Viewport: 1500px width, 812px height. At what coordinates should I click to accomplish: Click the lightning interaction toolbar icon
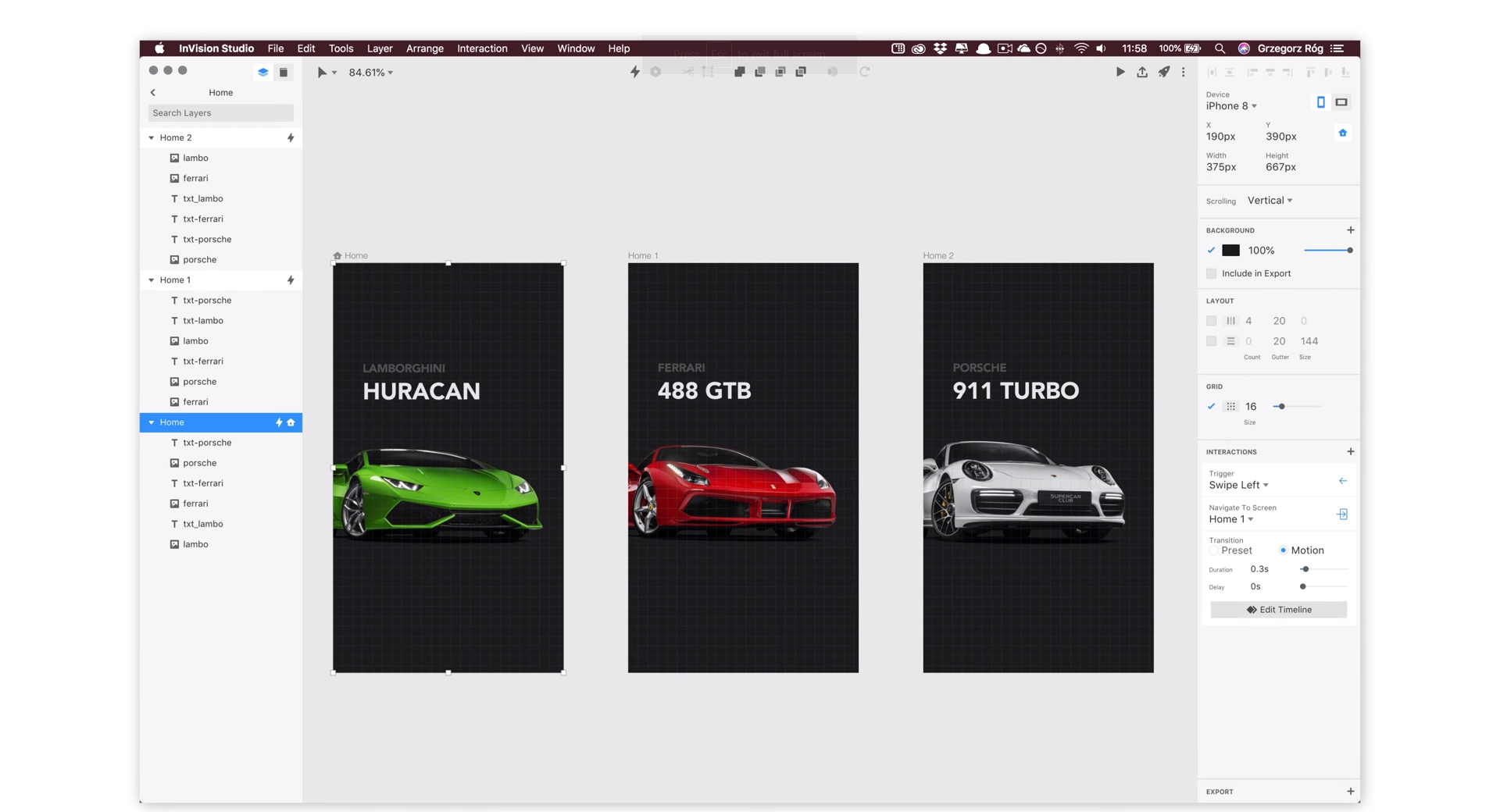click(634, 72)
